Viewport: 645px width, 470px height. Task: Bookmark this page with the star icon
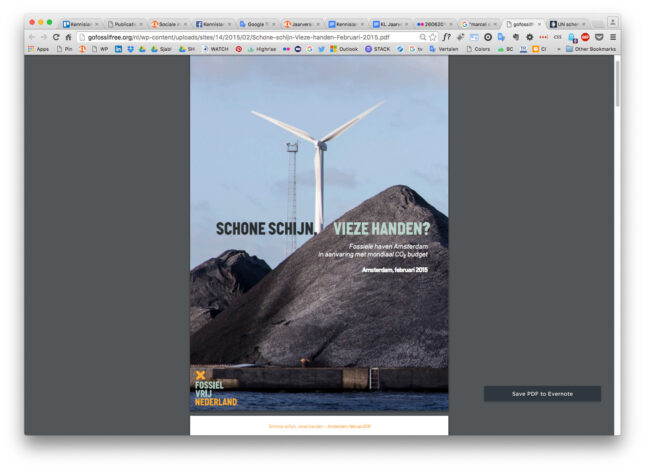tap(433, 36)
